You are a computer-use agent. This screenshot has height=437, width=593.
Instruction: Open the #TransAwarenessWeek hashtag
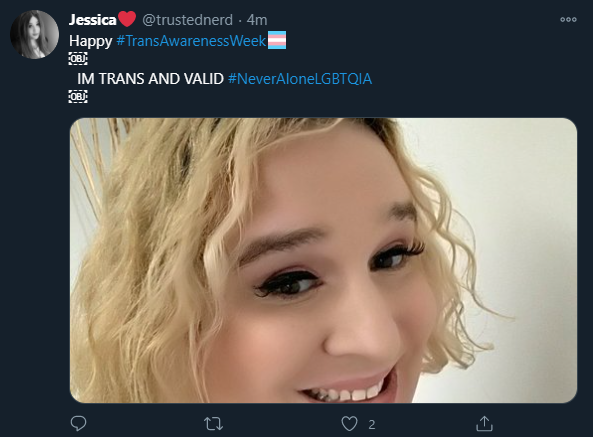click(x=191, y=41)
